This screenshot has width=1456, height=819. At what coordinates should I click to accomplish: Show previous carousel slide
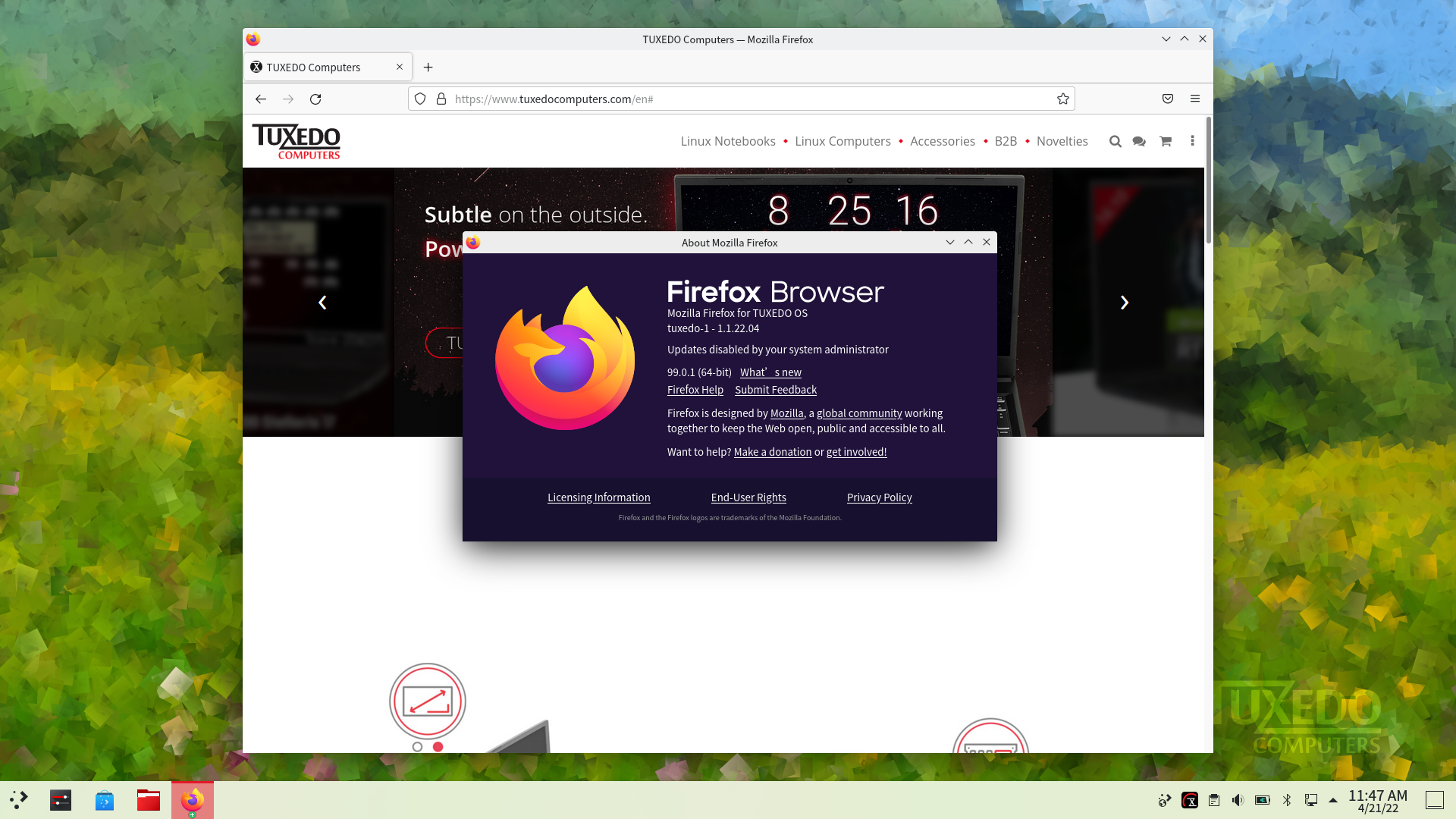(x=322, y=303)
